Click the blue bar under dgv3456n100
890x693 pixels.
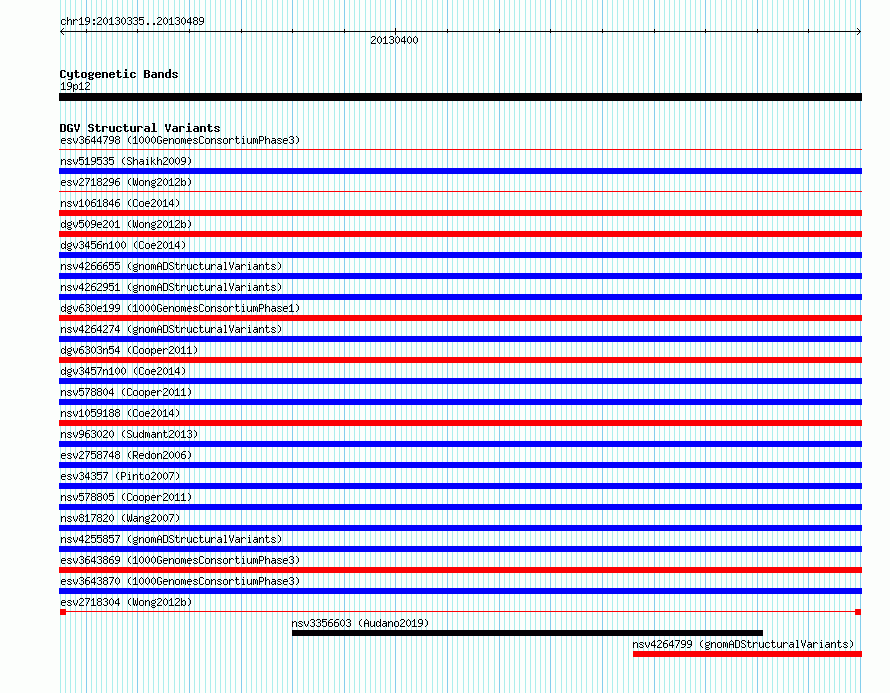pos(460,255)
